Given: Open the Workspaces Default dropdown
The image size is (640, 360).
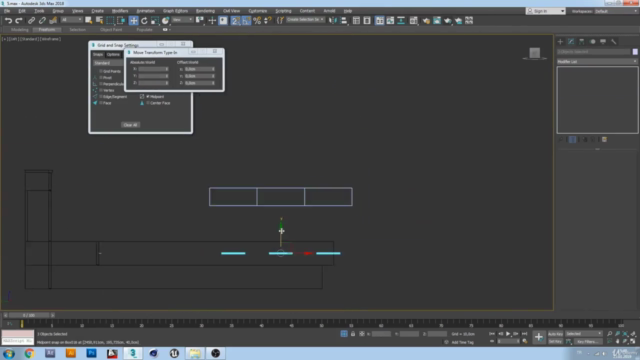Looking at the screenshot, I should pyautogui.click(x=616, y=11).
